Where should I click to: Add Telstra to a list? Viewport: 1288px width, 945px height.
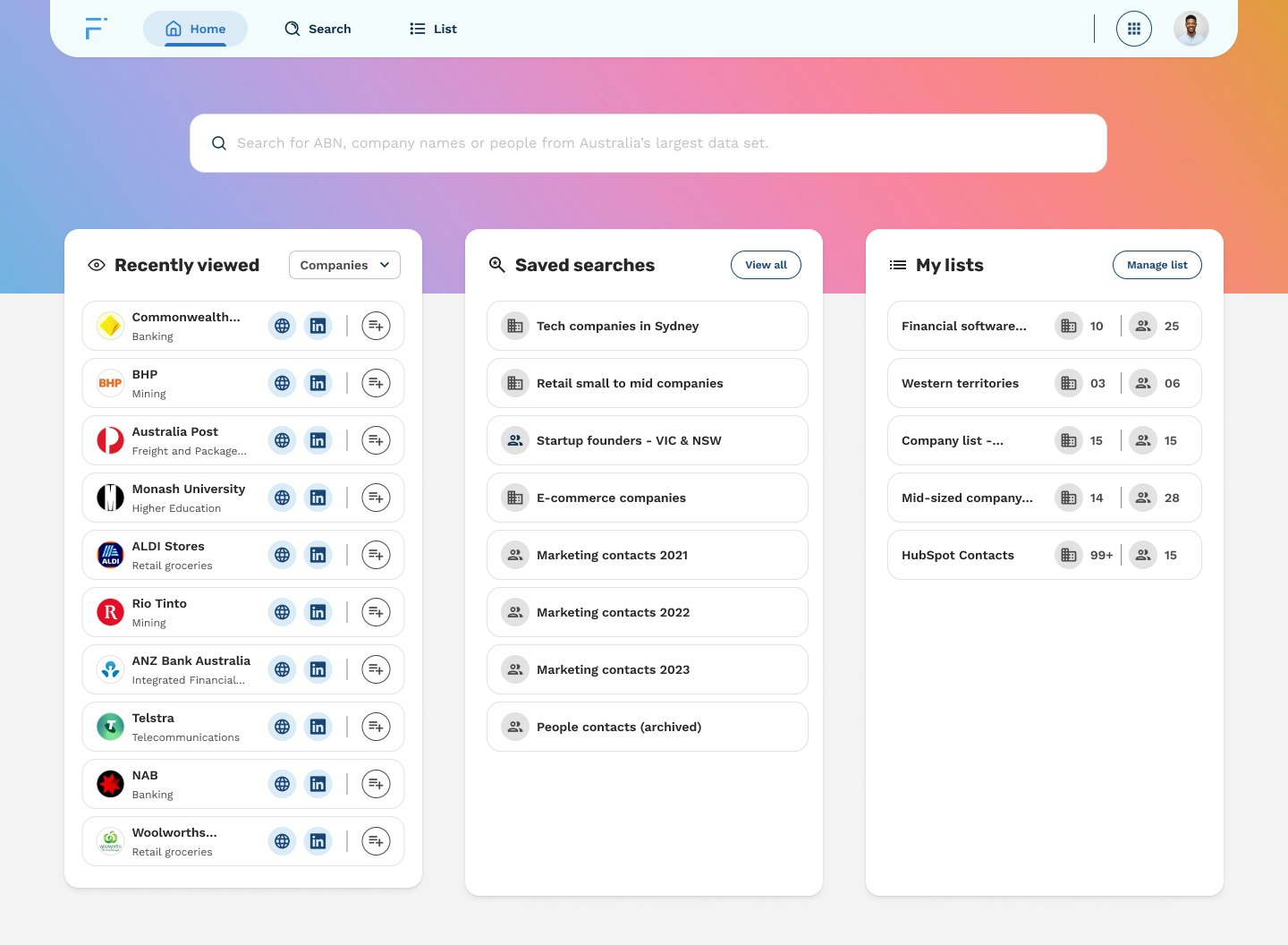376,727
